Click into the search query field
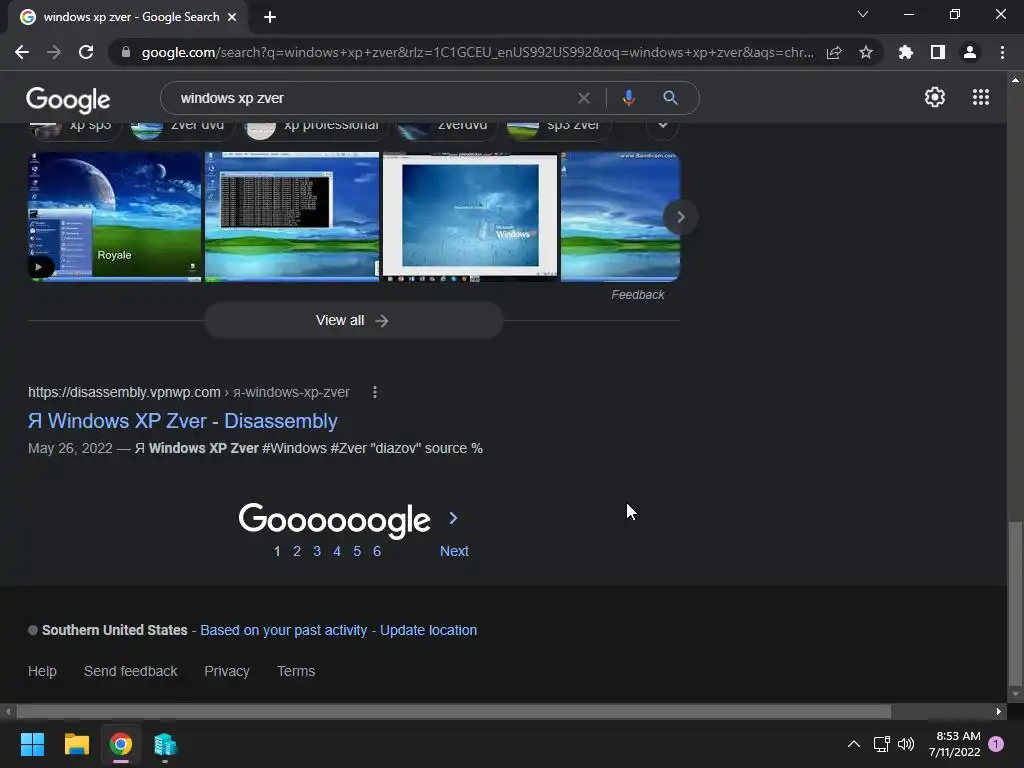 tap(372, 98)
